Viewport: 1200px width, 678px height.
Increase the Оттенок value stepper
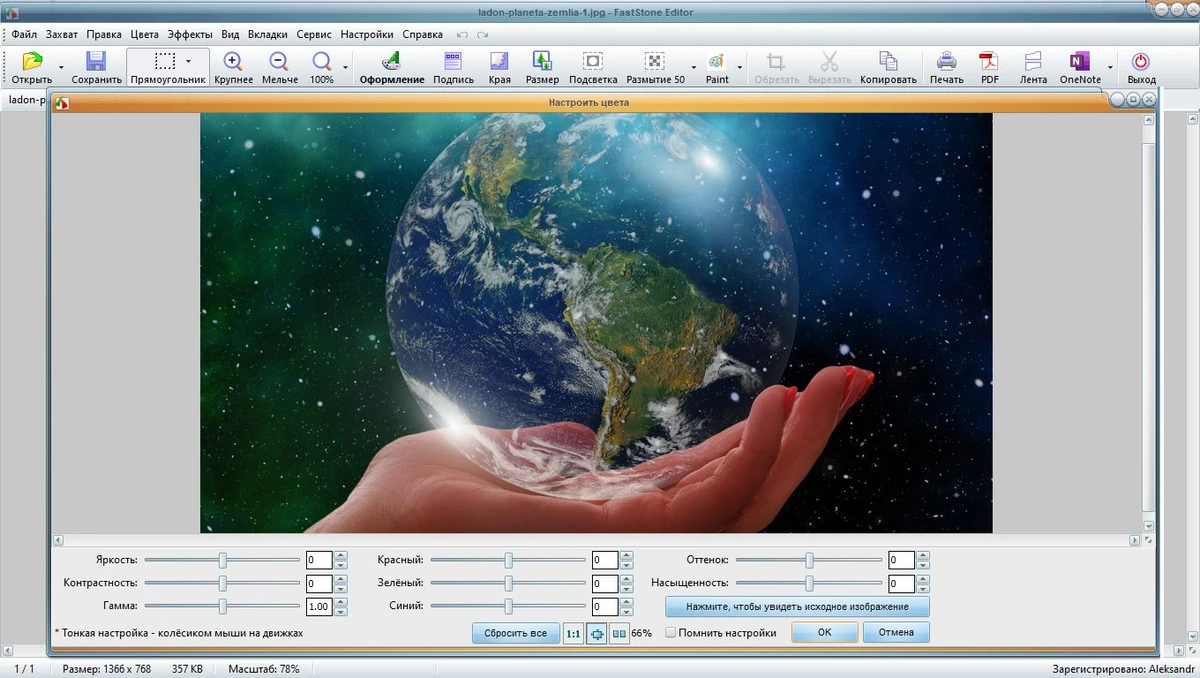click(x=923, y=556)
